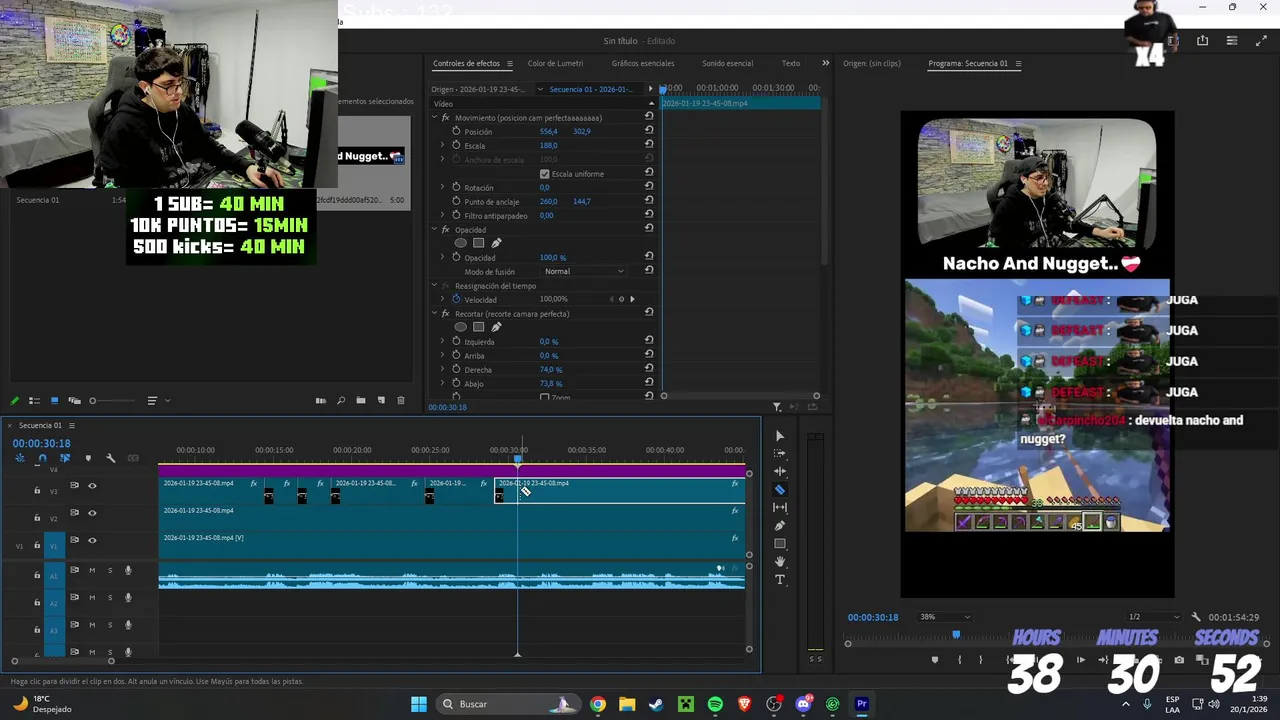Open Program monitor settings wrench
Viewport: 1280px width, 720px height.
(1196, 617)
